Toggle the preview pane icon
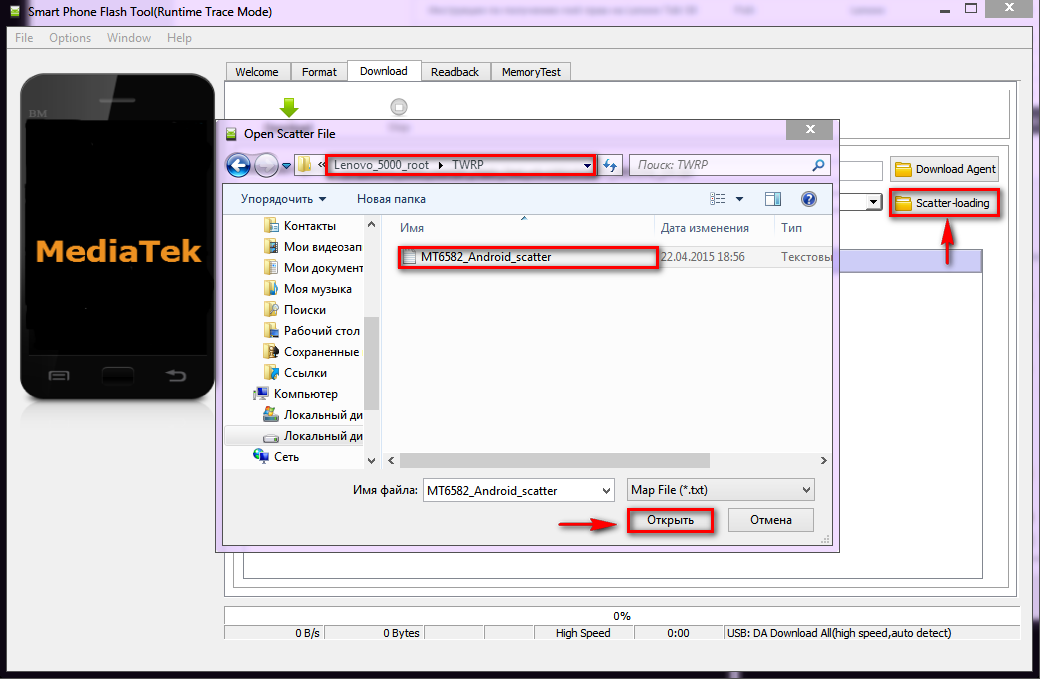The width and height of the screenshot is (1040, 679). pos(772,199)
